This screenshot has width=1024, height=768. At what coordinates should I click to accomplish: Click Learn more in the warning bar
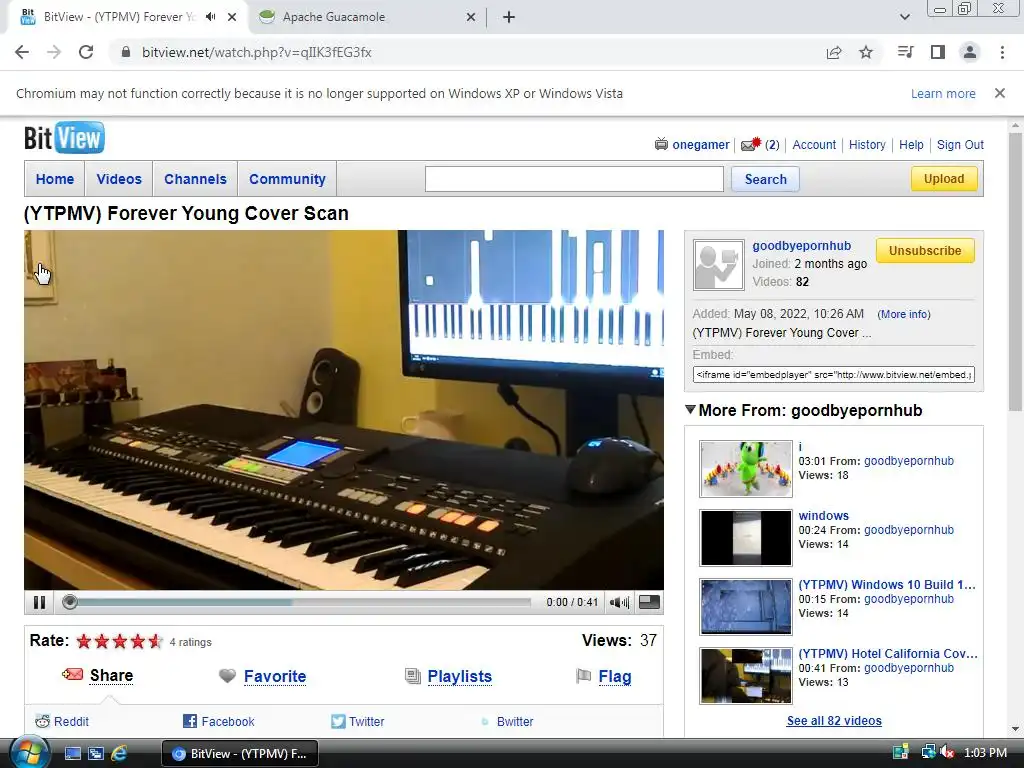point(943,93)
